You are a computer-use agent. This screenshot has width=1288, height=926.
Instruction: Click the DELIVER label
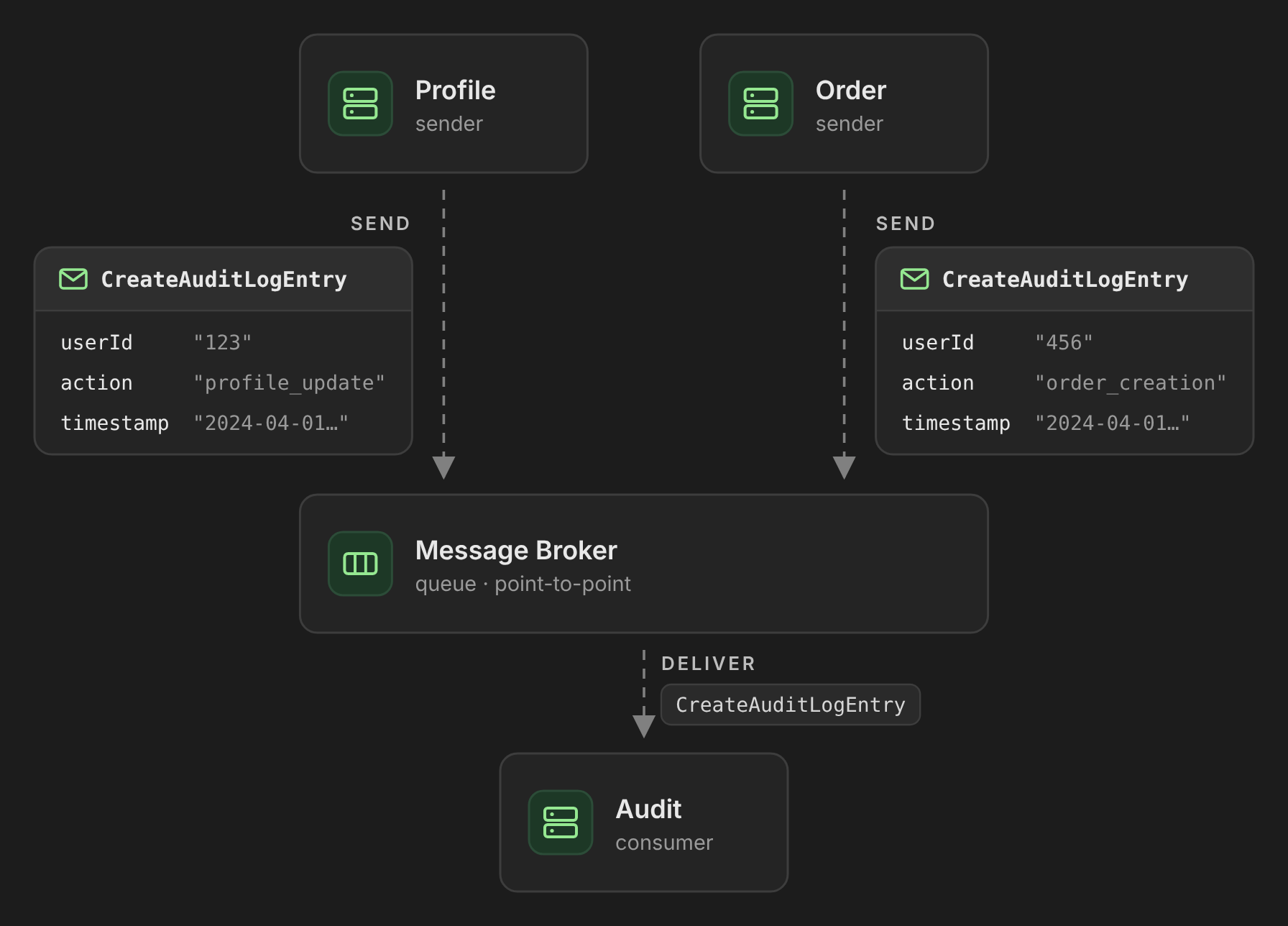click(x=709, y=664)
